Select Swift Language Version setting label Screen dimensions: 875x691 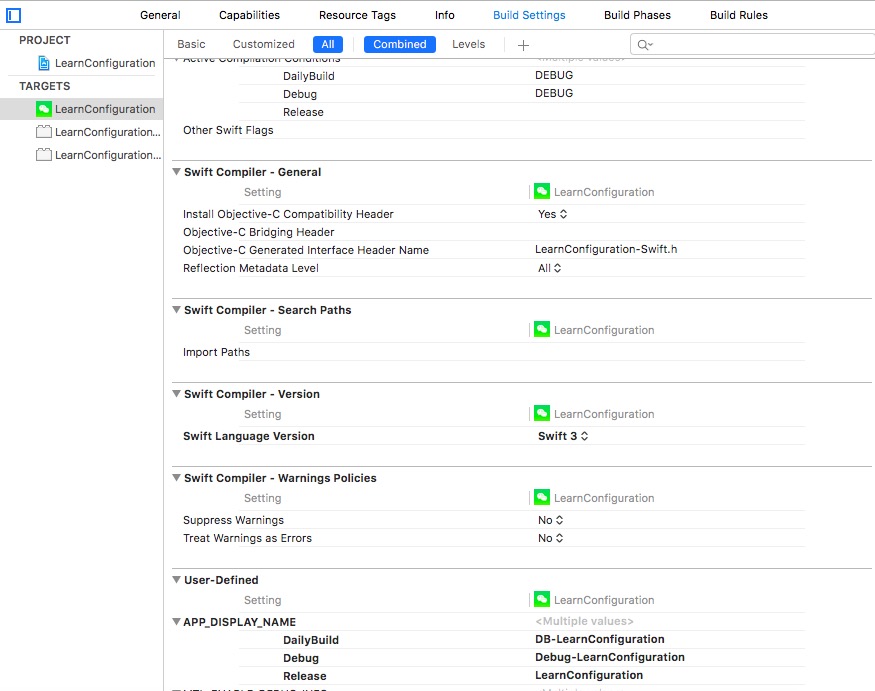[x=248, y=436]
